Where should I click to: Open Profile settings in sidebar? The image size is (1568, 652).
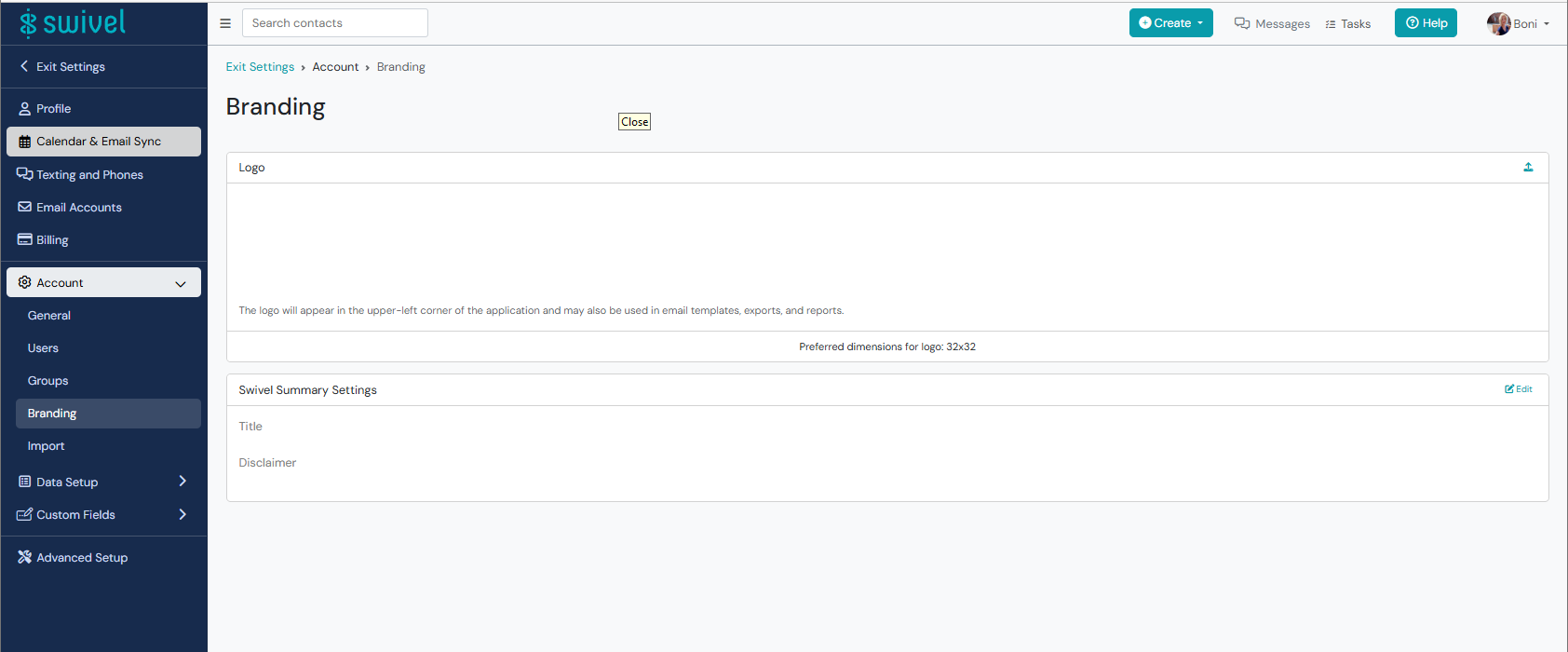pyautogui.click(x=103, y=108)
